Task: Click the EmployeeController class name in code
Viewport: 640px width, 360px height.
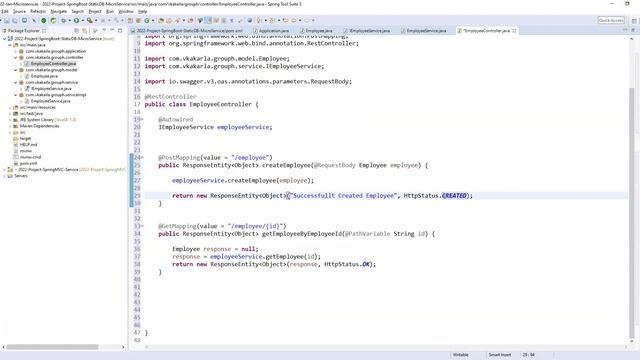Action: (x=221, y=104)
